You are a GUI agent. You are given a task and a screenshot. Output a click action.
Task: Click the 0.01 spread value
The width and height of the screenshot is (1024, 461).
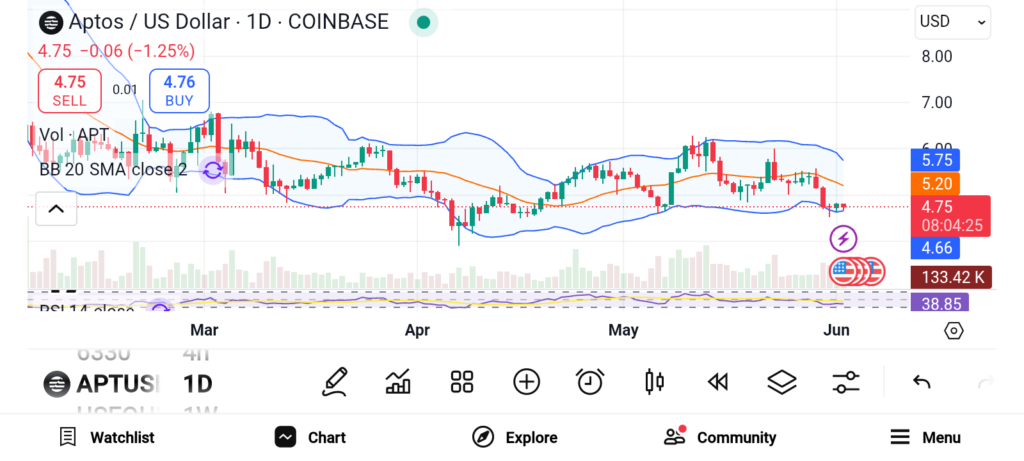(x=125, y=90)
